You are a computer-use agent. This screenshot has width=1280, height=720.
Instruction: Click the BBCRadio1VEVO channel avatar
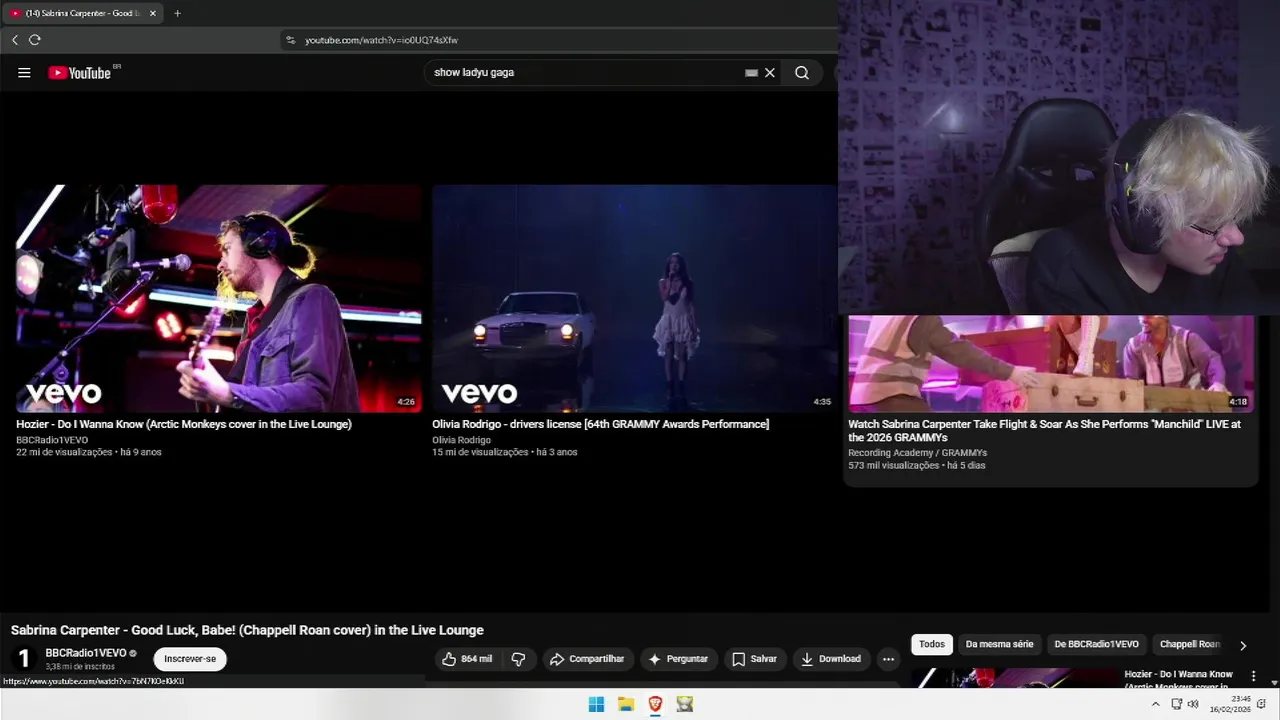click(24, 659)
